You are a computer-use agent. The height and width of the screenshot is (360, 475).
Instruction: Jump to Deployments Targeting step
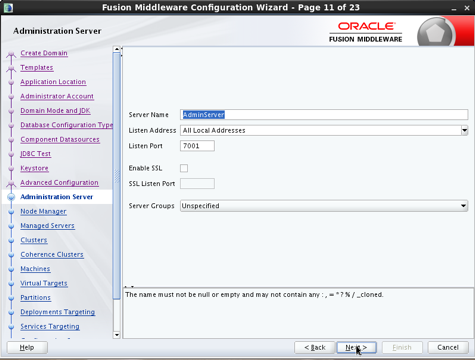pyautogui.click(x=57, y=312)
